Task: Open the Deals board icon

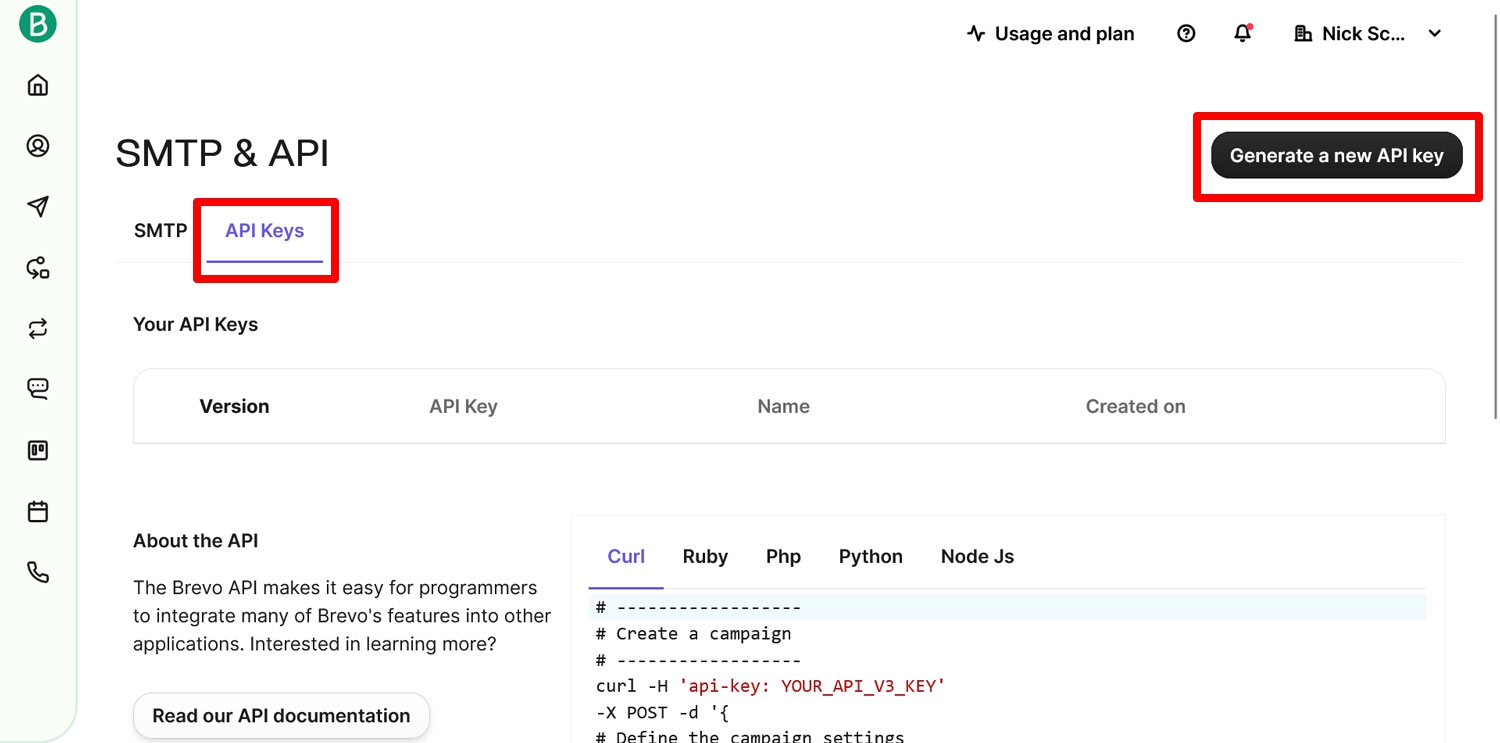Action: 38,451
